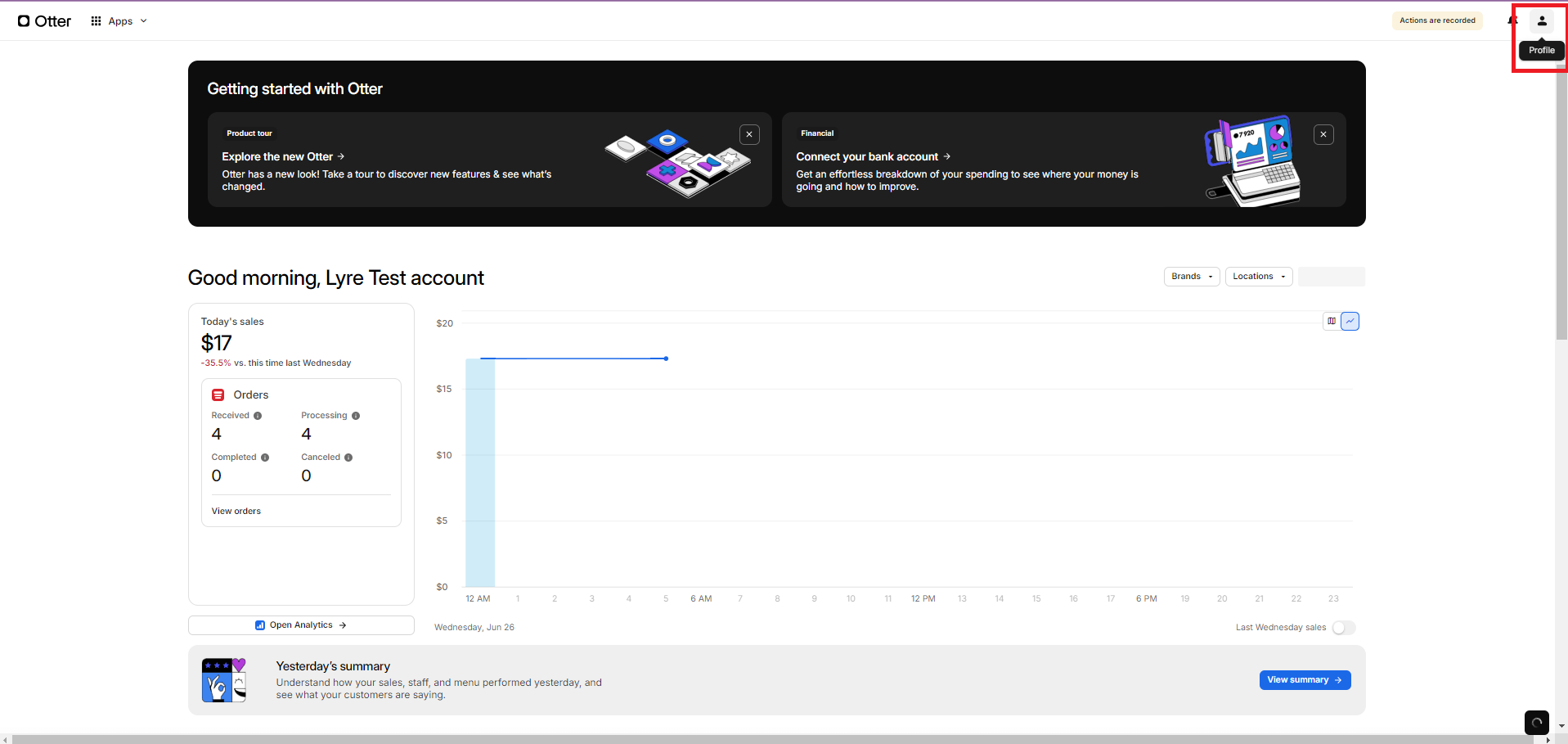Click the info icon next to Processing
The width and height of the screenshot is (1568, 744).
(x=356, y=416)
